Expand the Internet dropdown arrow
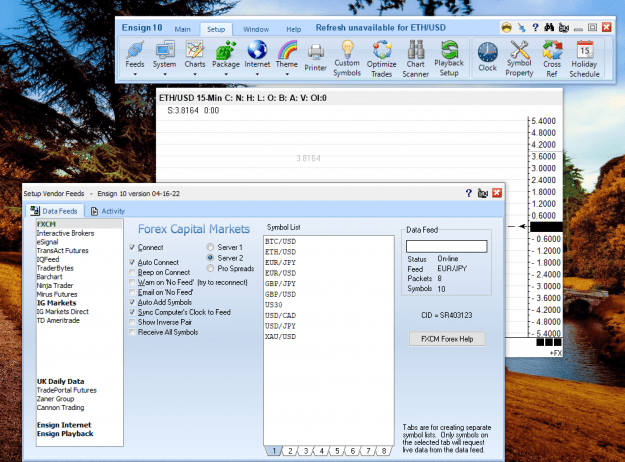The image size is (625, 462). pos(257,74)
